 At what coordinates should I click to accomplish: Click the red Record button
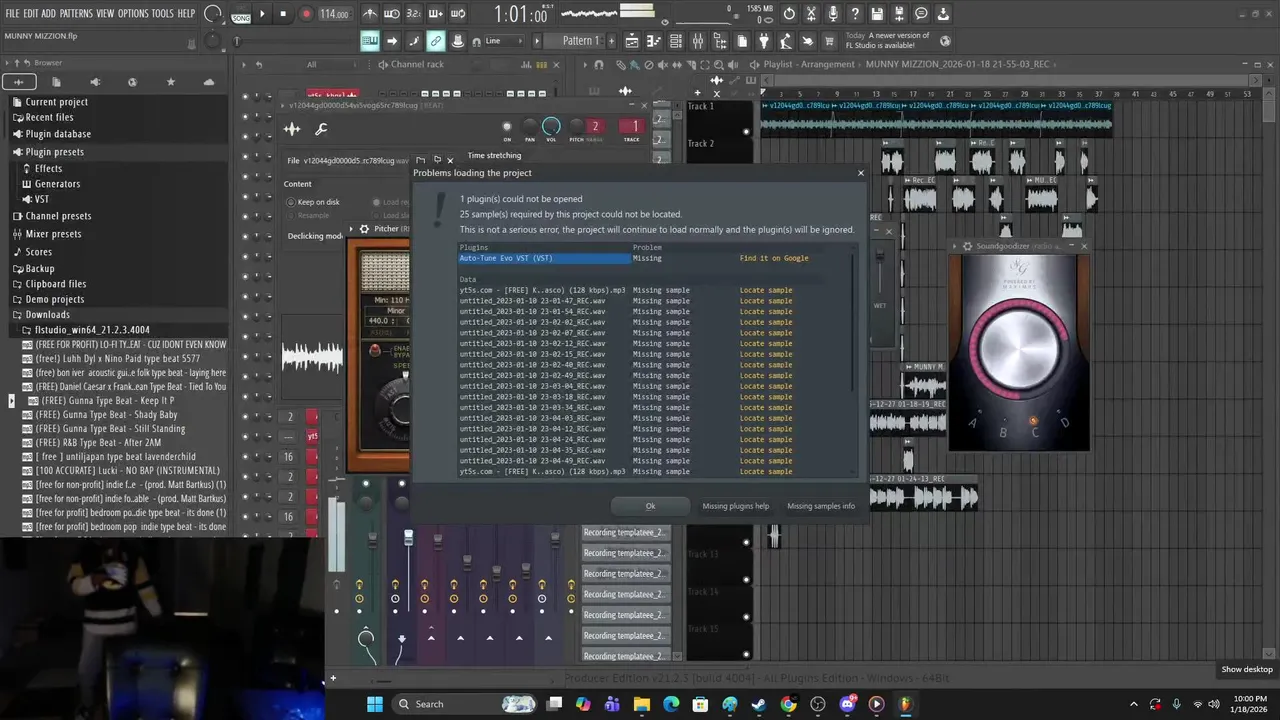[x=306, y=14]
